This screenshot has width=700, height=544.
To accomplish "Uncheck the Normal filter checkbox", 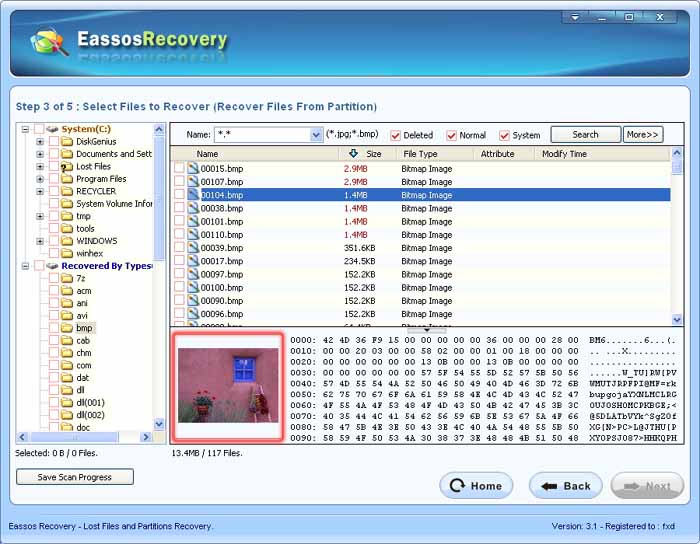I will pos(452,135).
